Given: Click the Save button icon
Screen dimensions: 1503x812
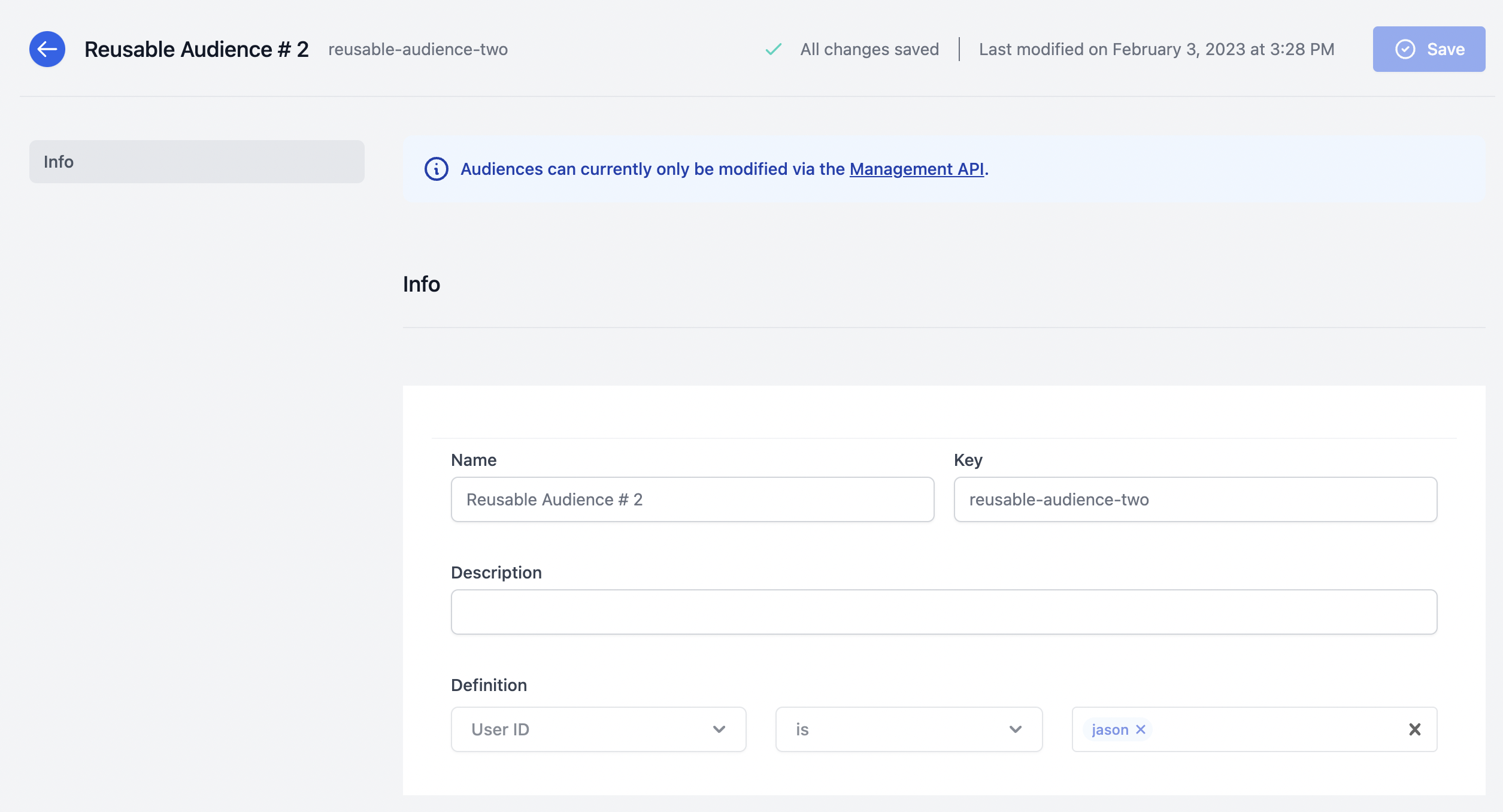Looking at the screenshot, I should (x=1407, y=48).
